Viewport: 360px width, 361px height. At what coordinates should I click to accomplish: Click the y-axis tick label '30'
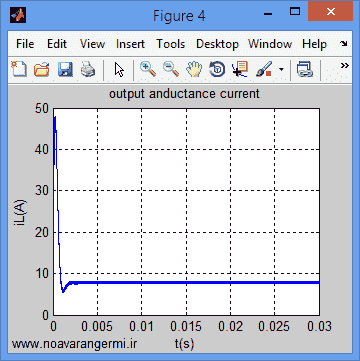tap(41, 191)
